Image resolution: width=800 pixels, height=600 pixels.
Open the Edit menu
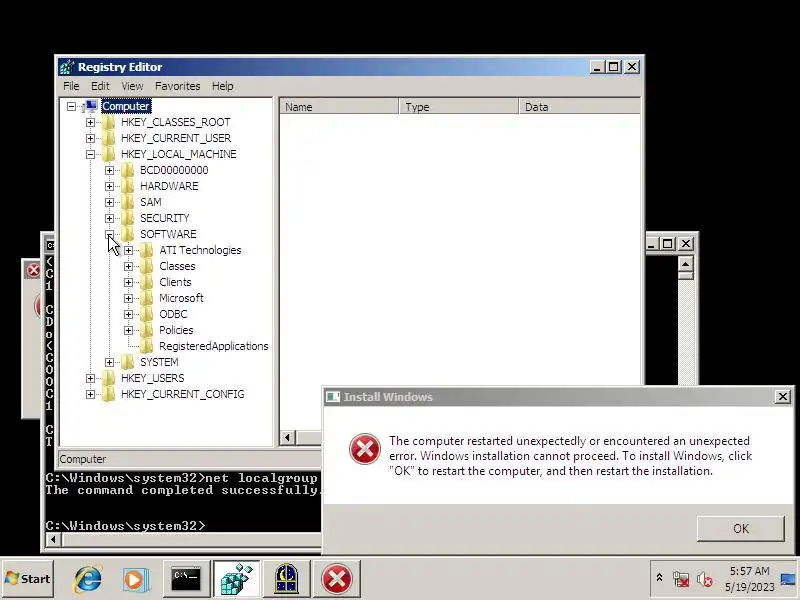[100, 86]
